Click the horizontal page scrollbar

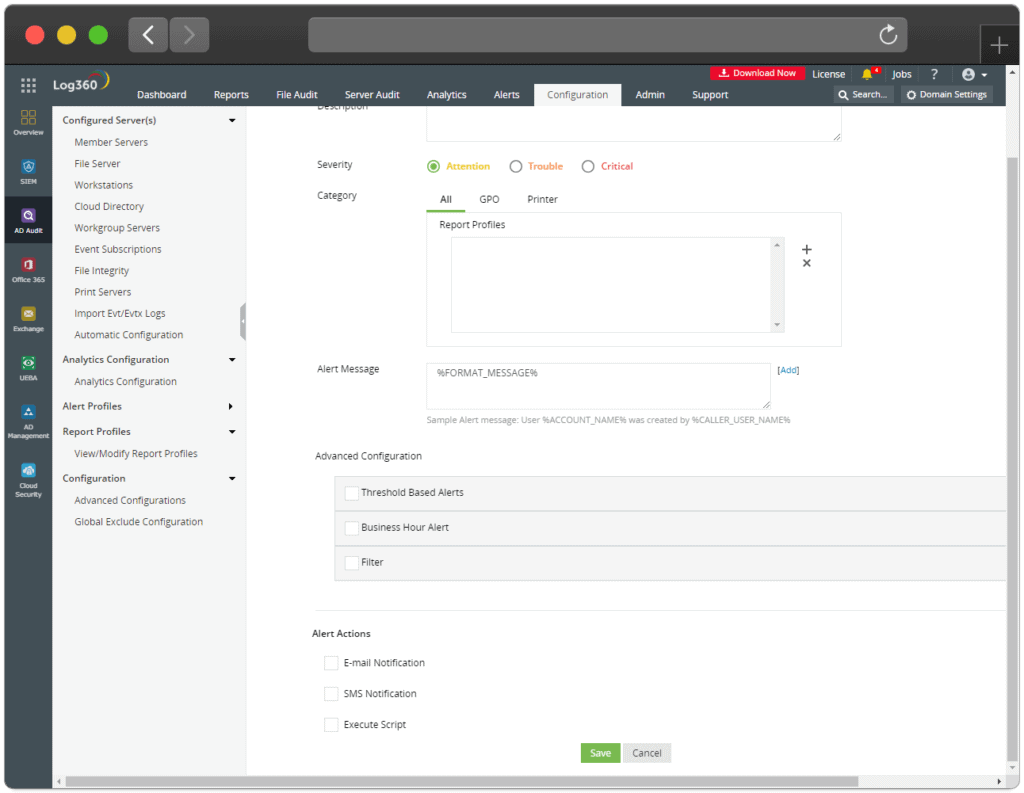tap(461, 781)
